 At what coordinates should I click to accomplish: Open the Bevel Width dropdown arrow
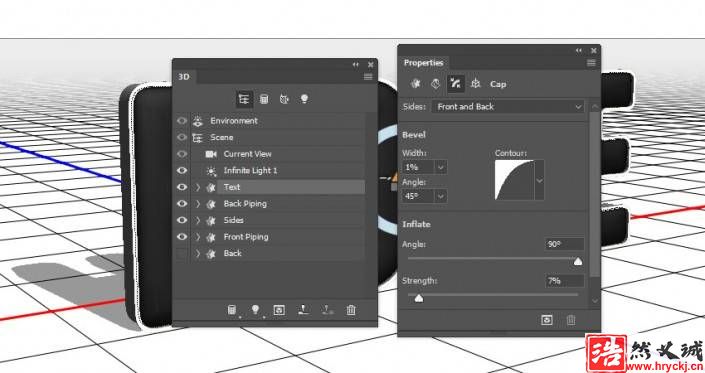[441, 167]
